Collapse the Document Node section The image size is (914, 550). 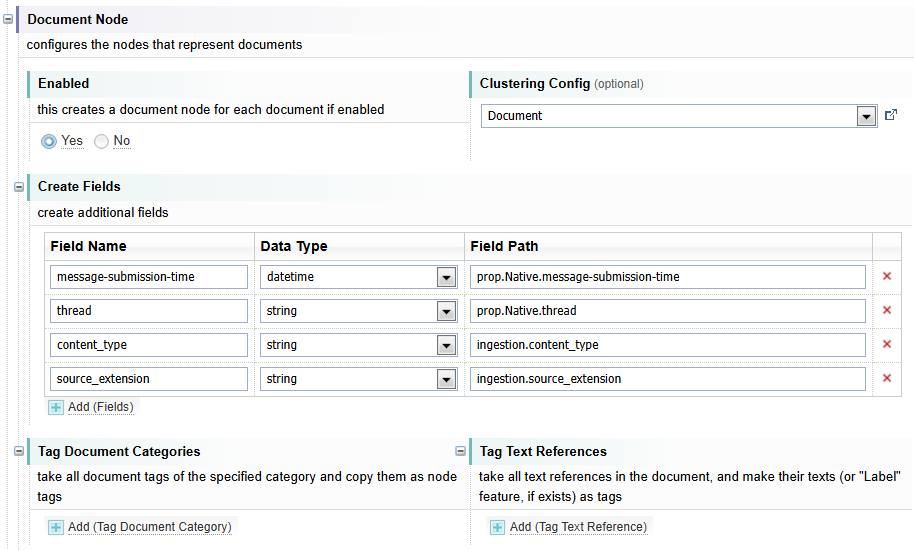[x=8, y=19]
